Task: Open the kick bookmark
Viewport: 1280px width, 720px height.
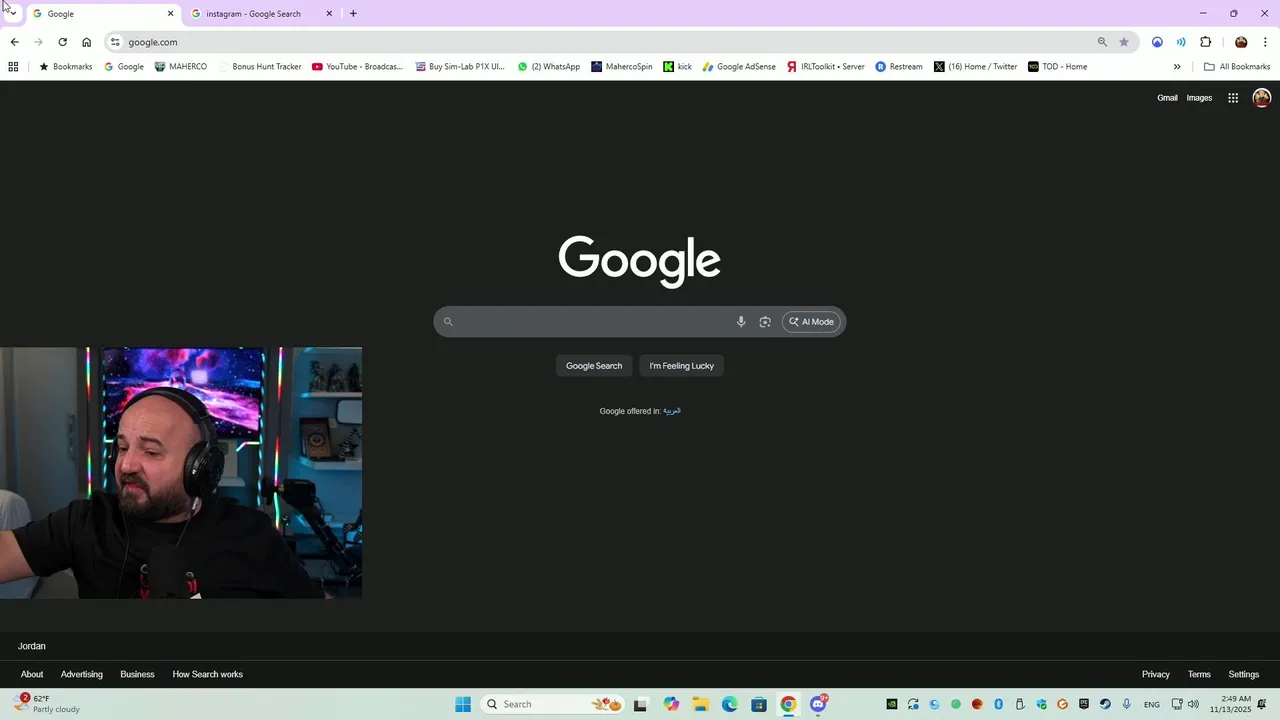Action: coord(677,67)
